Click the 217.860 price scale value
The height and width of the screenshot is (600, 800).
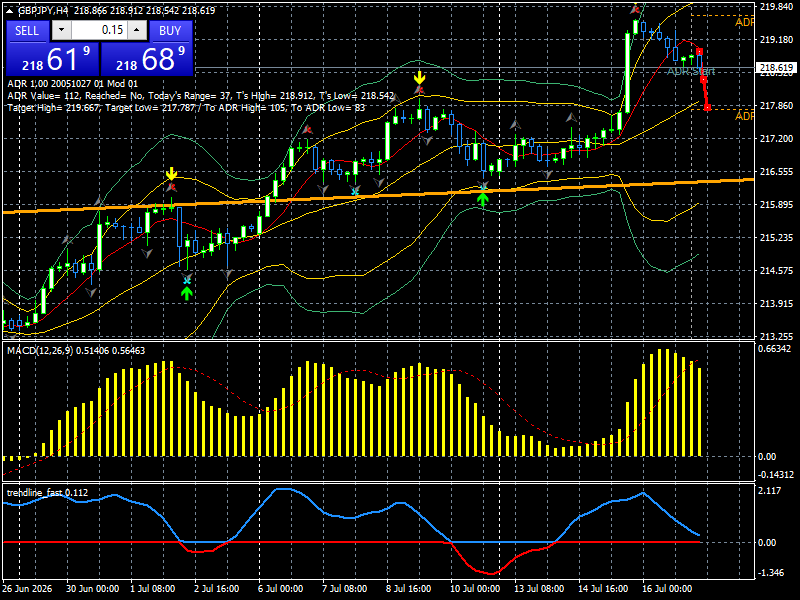pos(776,106)
